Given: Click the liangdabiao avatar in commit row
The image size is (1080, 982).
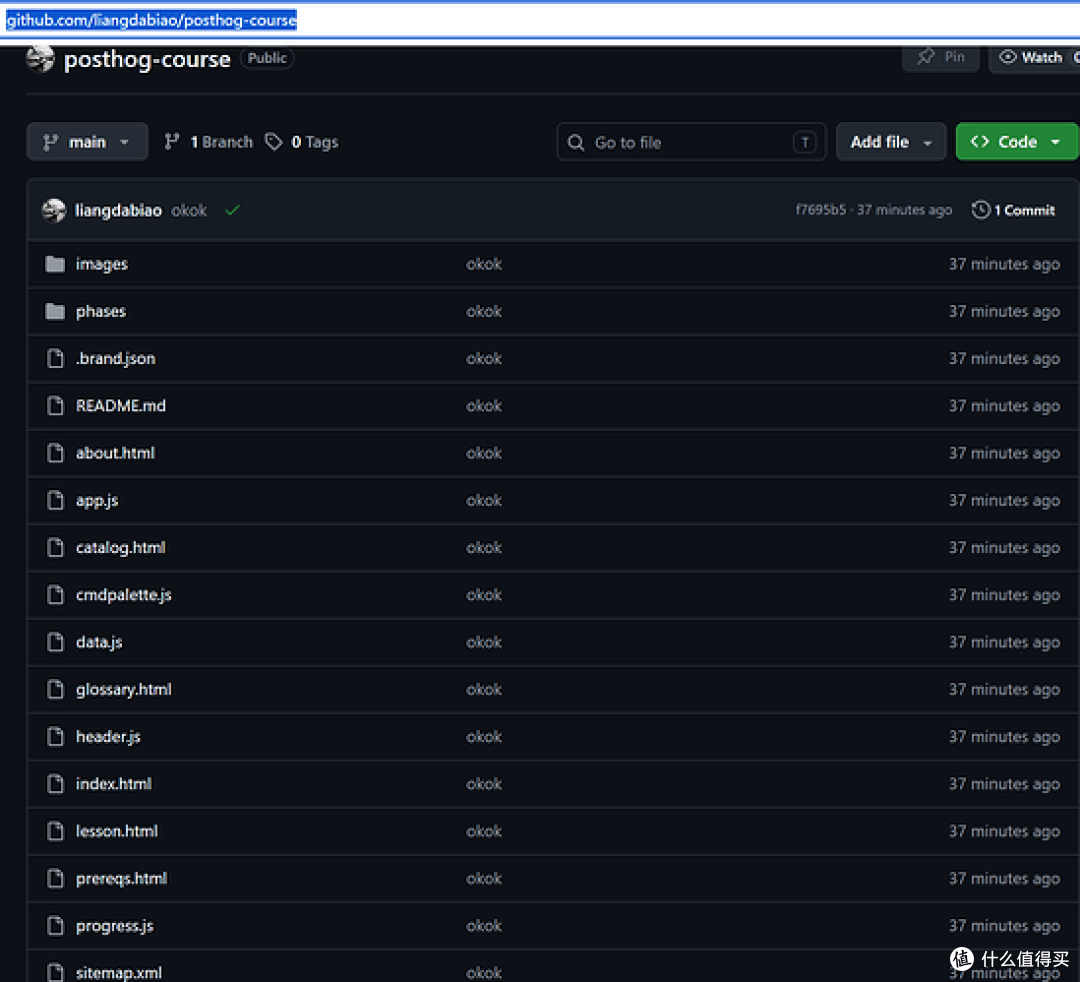Looking at the screenshot, I should 54,210.
